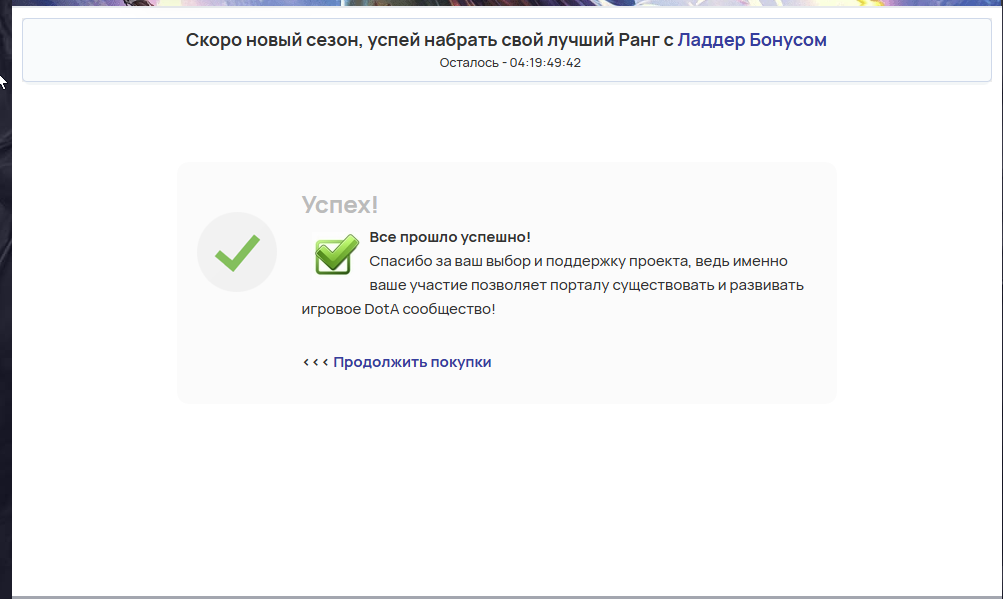The height and width of the screenshot is (599, 1003).
Task: Click the words игровое DotA сообщество
Action: click(398, 309)
